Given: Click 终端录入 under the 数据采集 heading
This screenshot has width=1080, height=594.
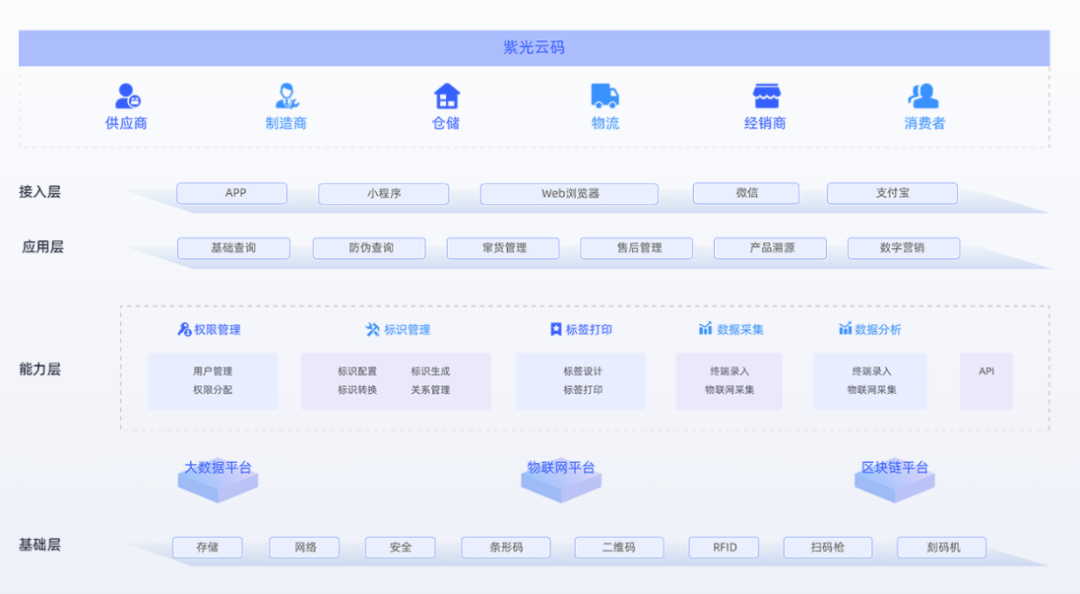Looking at the screenshot, I should click(729, 371).
